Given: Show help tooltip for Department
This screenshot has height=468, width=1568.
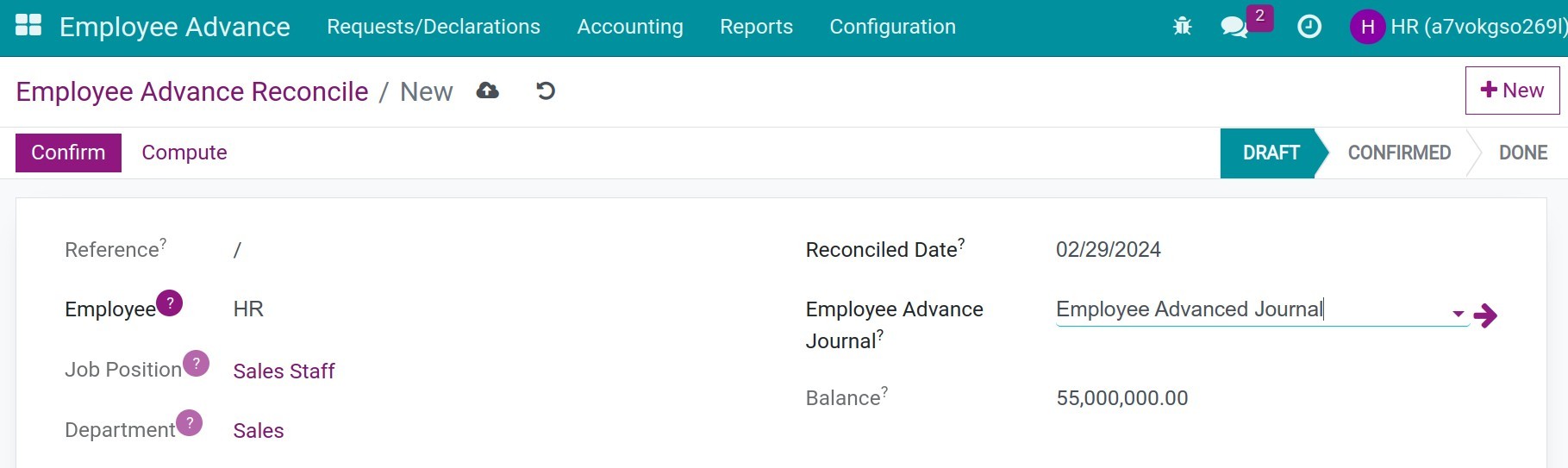Looking at the screenshot, I should point(190,423).
